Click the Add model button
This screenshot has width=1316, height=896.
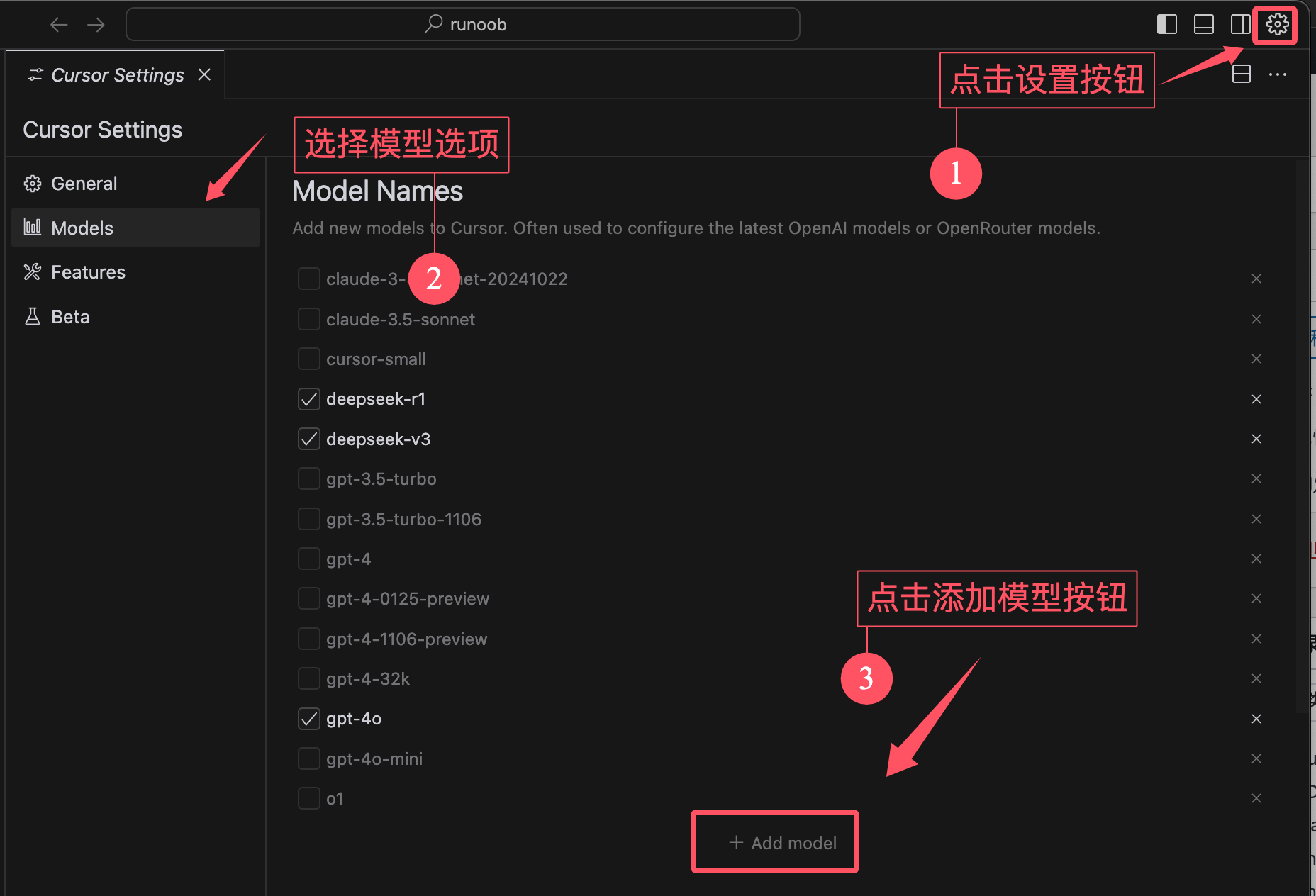[782, 843]
